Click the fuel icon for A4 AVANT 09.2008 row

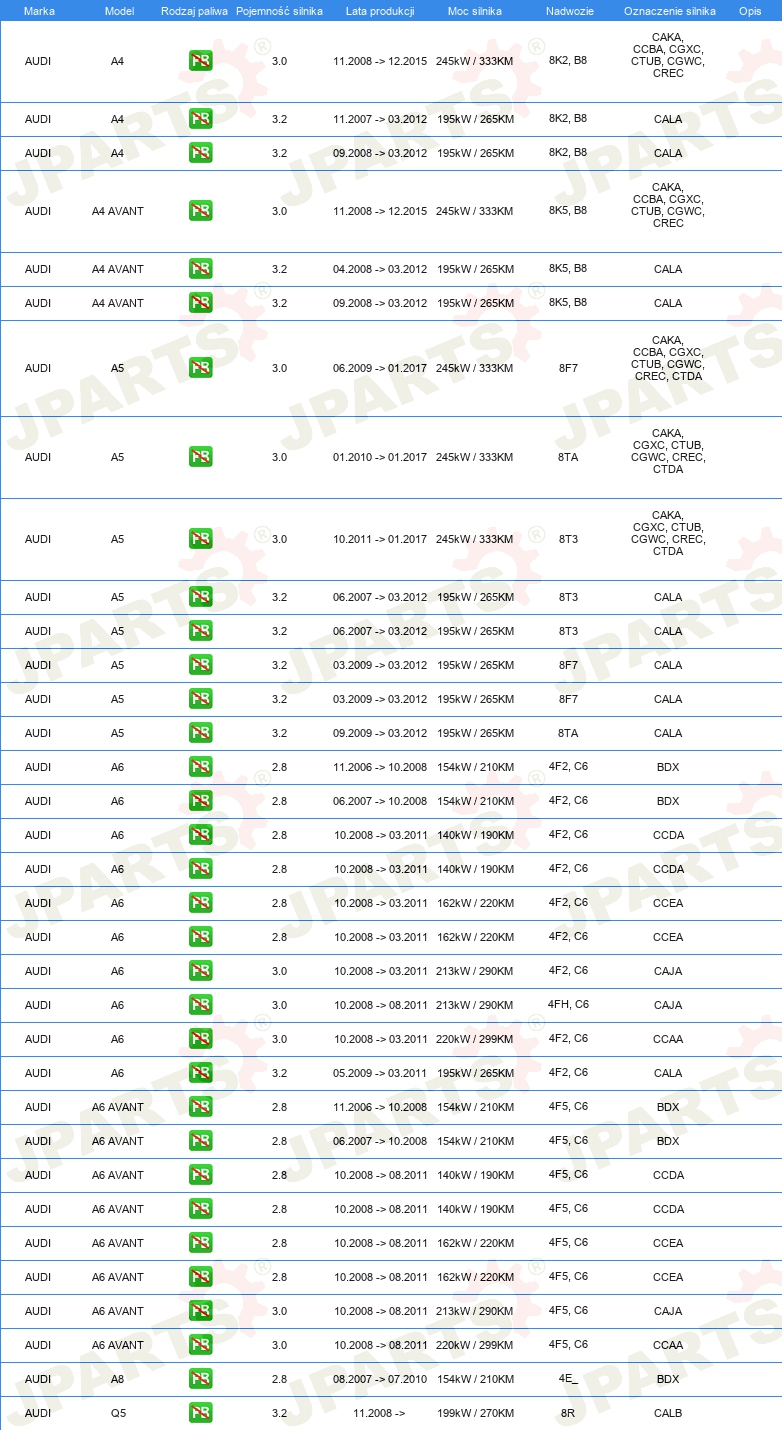click(200, 303)
